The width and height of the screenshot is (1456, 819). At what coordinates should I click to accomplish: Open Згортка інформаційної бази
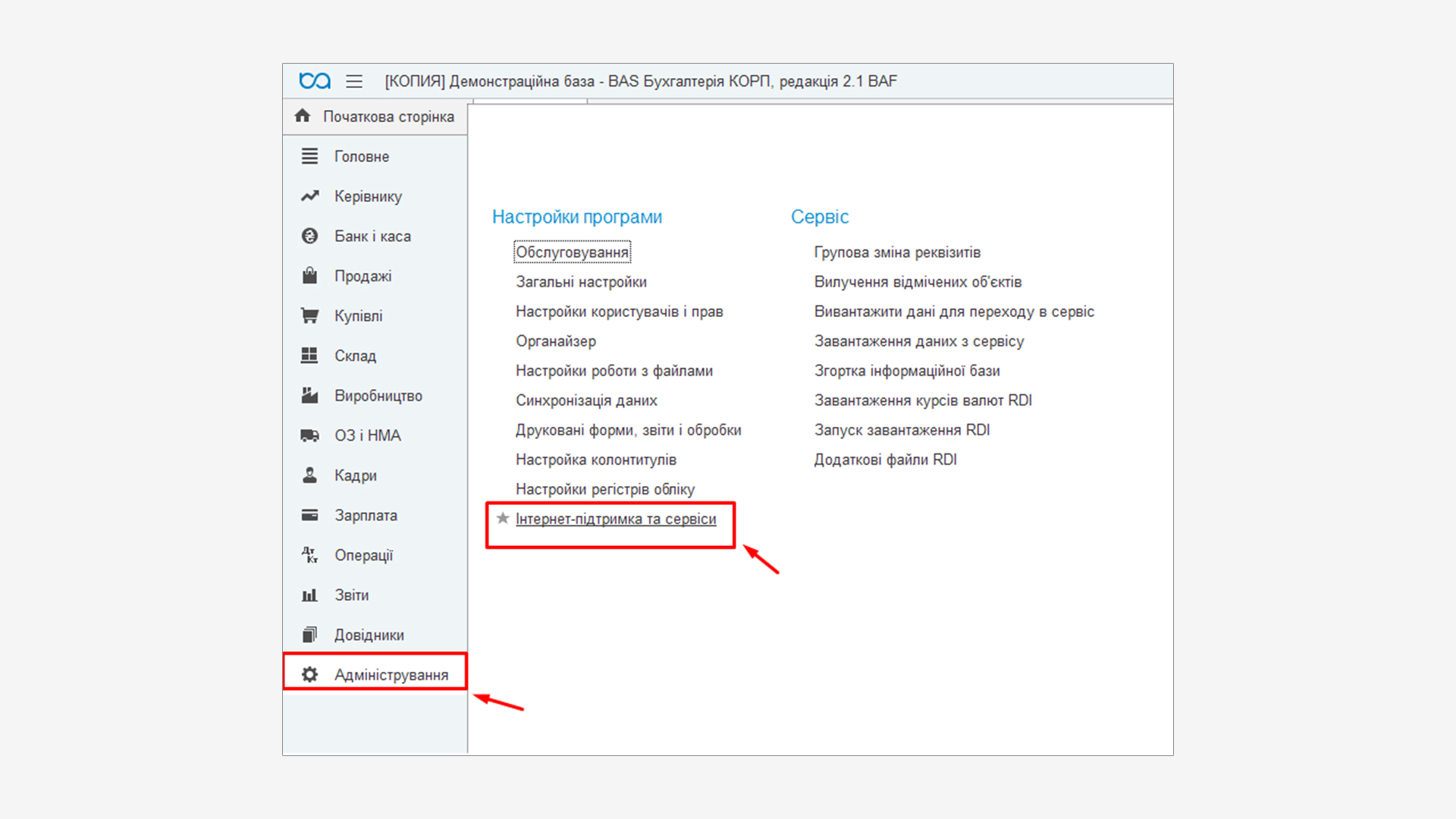(x=907, y=371)
